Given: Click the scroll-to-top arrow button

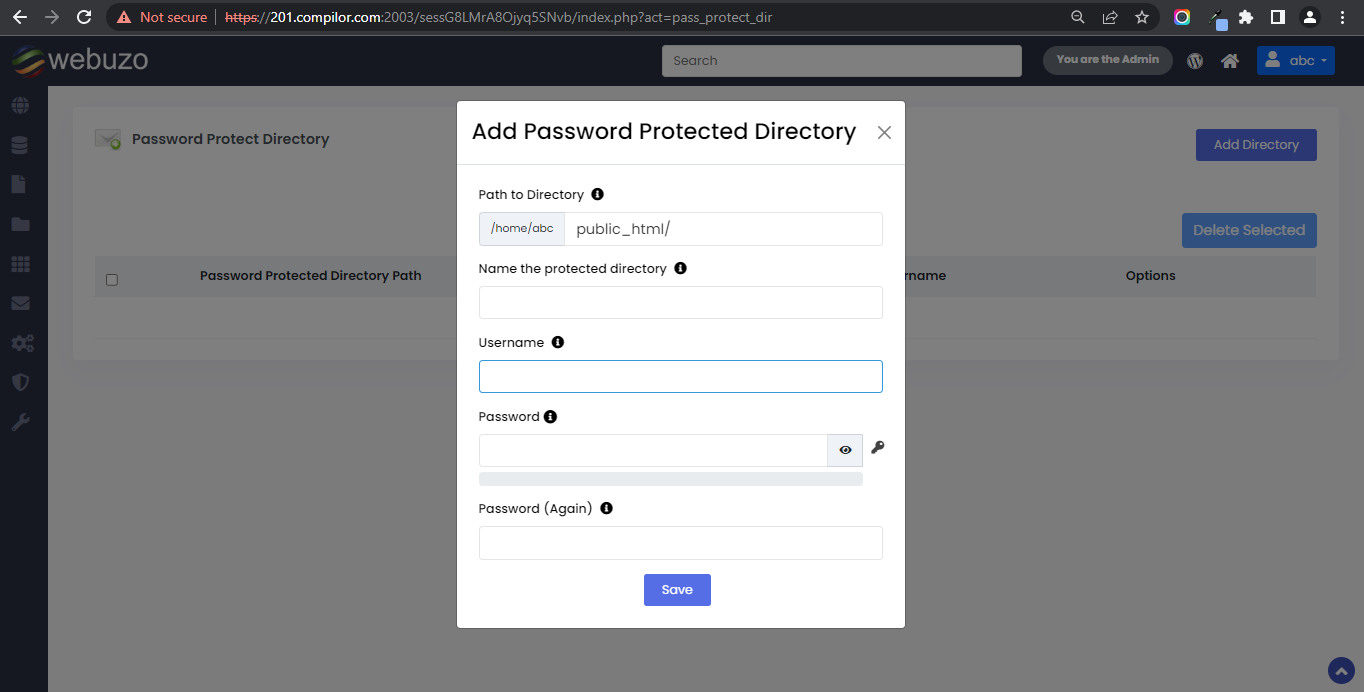Looking at the screenshot, I should pyautogui.click(x=1340, y=670).
